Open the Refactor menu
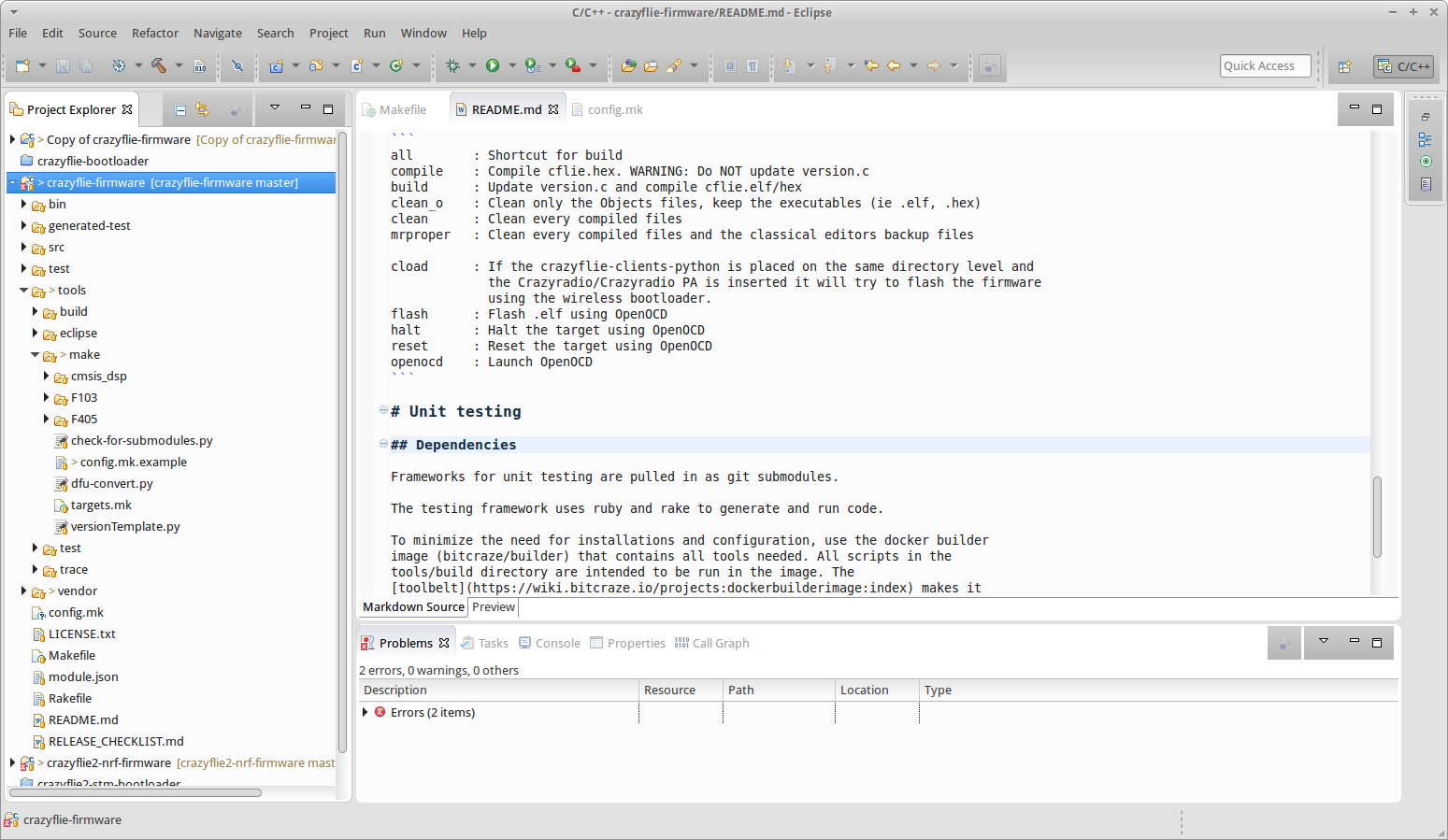 point(154,33)
